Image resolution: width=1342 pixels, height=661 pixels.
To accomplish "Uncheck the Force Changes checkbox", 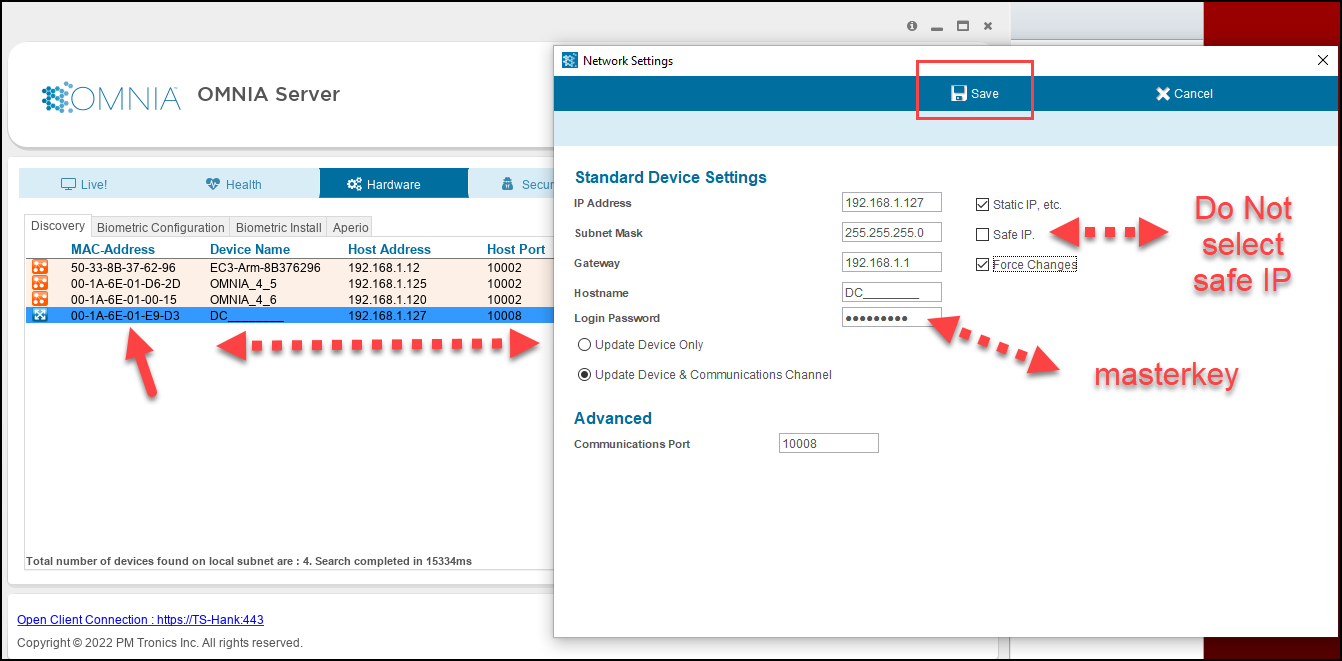I will pos(982,265).
